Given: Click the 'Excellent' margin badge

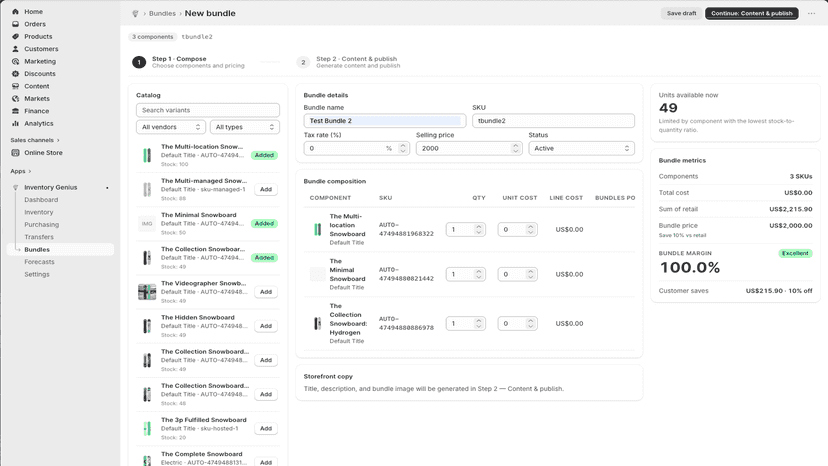Looking at the screenshot, I should tap(795, 254).
